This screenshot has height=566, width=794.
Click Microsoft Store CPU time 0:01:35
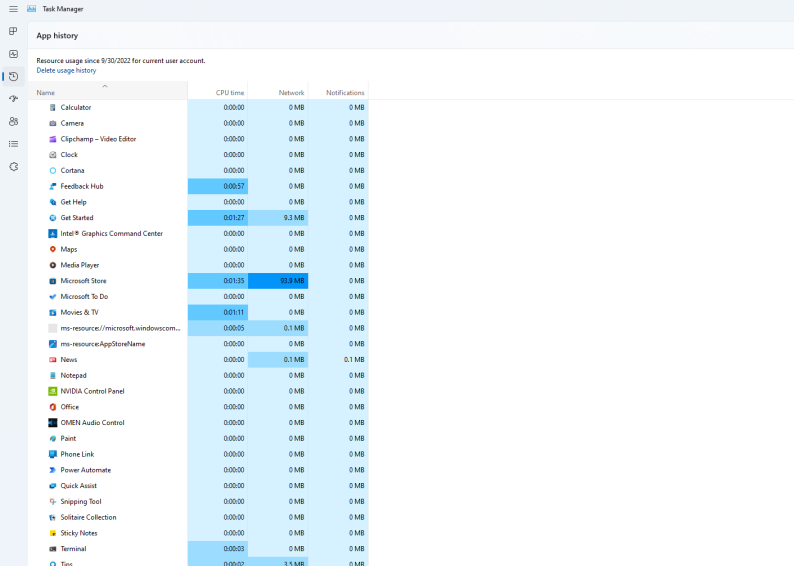pyautogui.click(x=218, y=281)
